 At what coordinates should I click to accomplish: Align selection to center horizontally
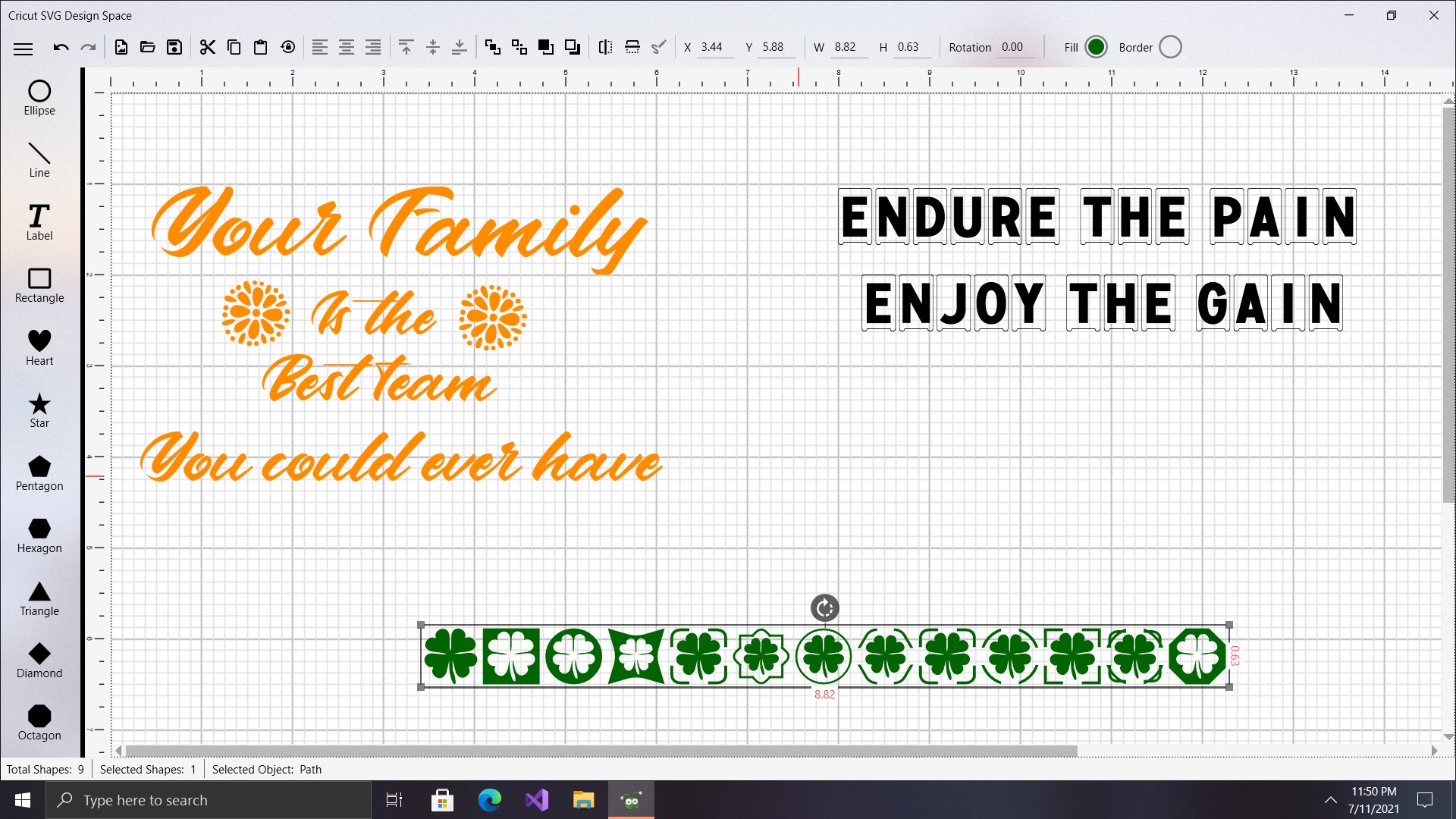pyautogui.click(x=347, y=47)
